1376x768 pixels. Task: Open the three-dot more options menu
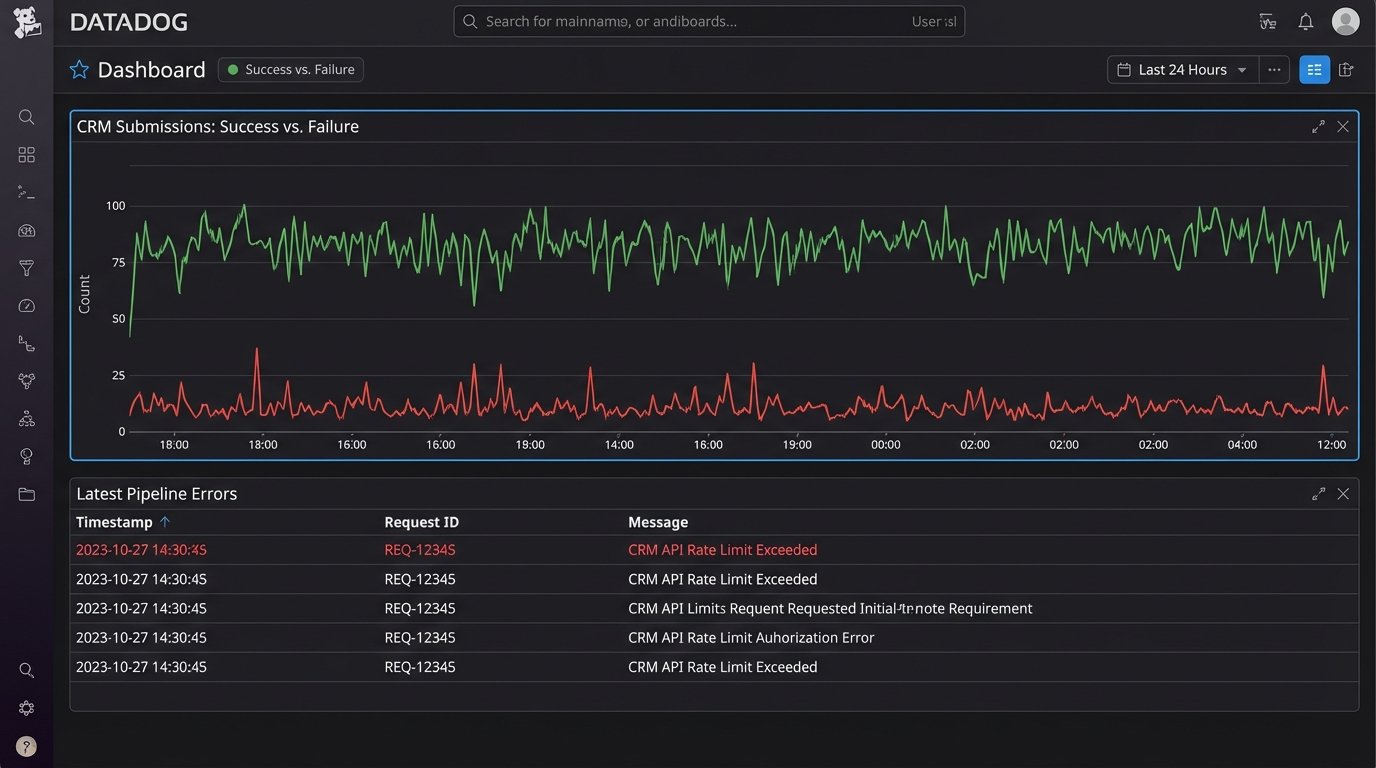coord(1274,70)
